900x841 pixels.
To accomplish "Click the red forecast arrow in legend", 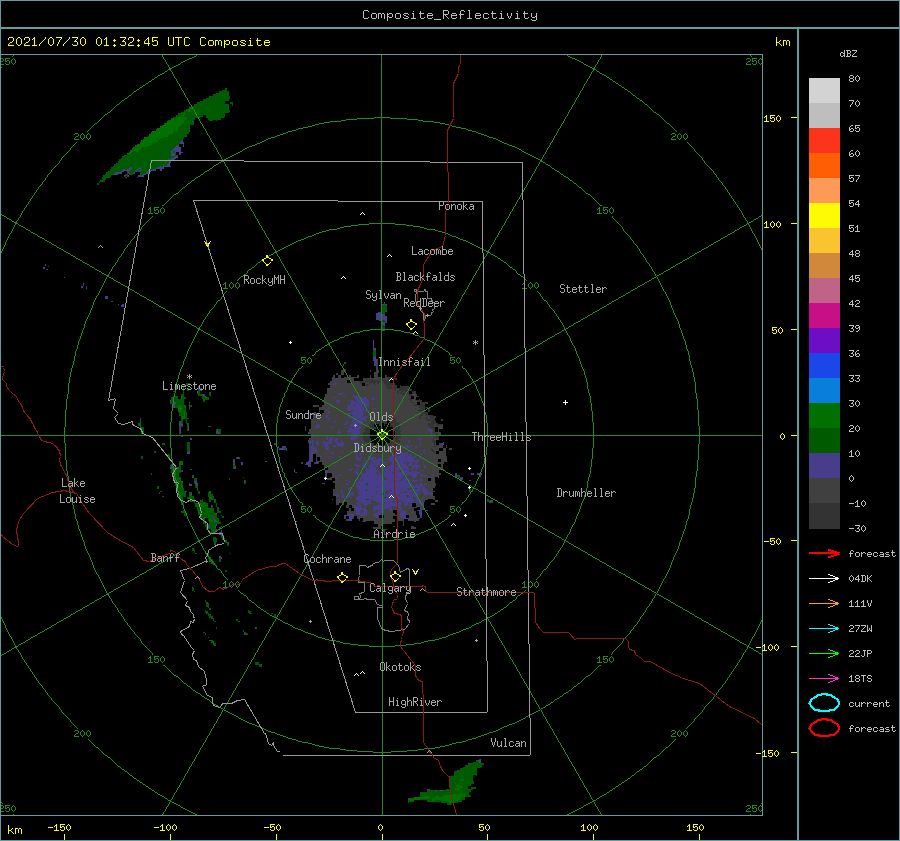I will [x=824, y=553].
